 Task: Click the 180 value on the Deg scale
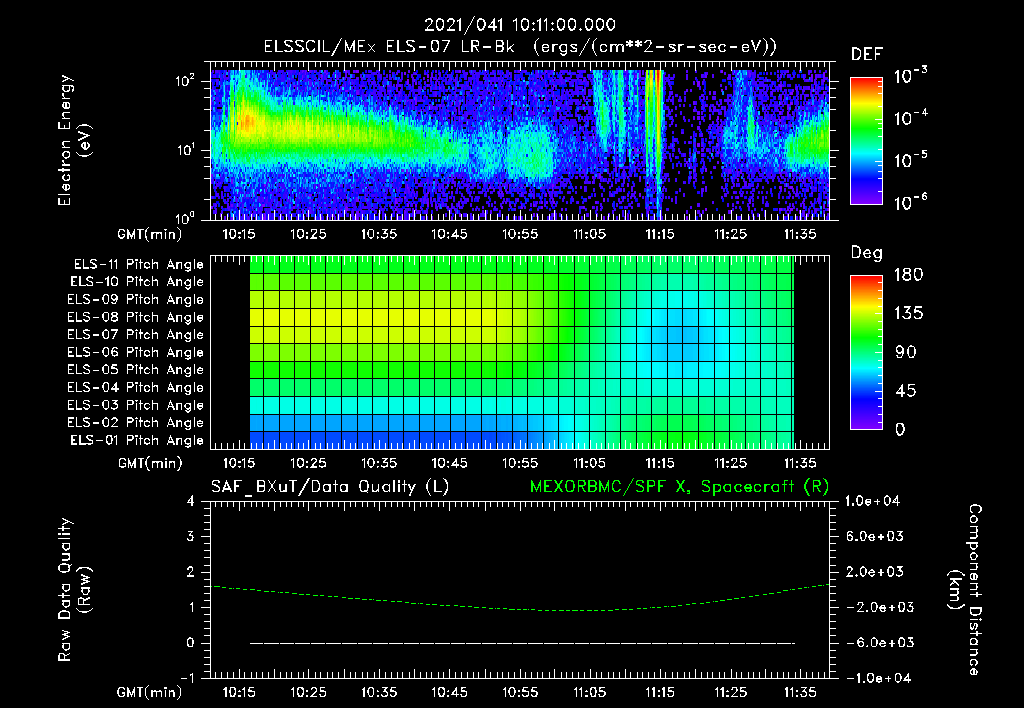(x=908, y=275)
